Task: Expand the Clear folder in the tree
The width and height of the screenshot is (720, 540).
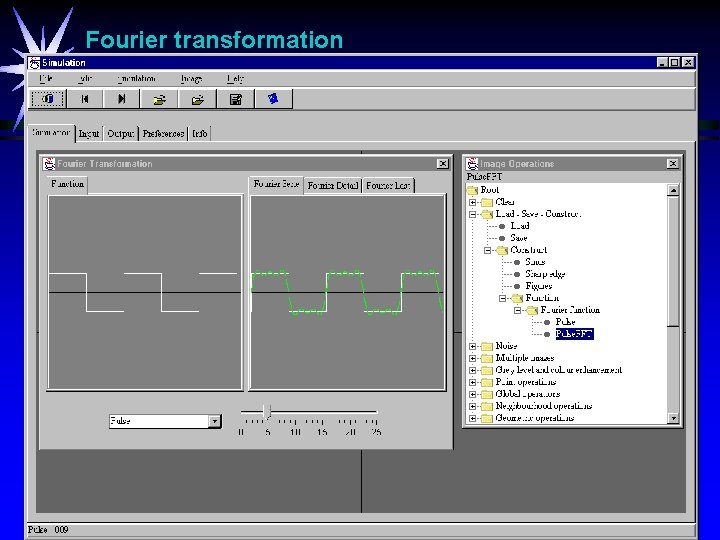Action: 472,202
